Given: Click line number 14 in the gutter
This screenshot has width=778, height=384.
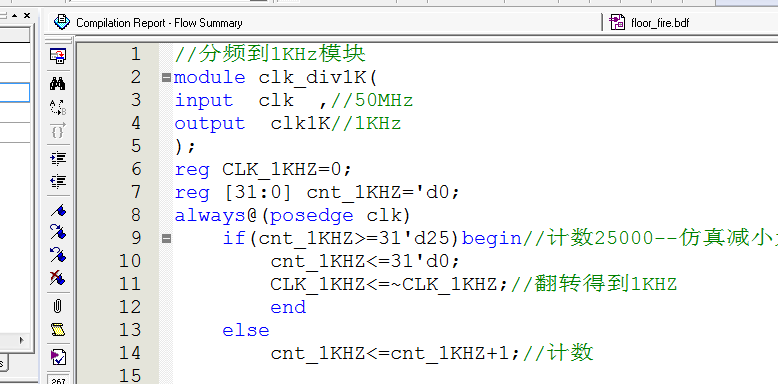Looking at the screenshot, I should (x=130, y=353).
